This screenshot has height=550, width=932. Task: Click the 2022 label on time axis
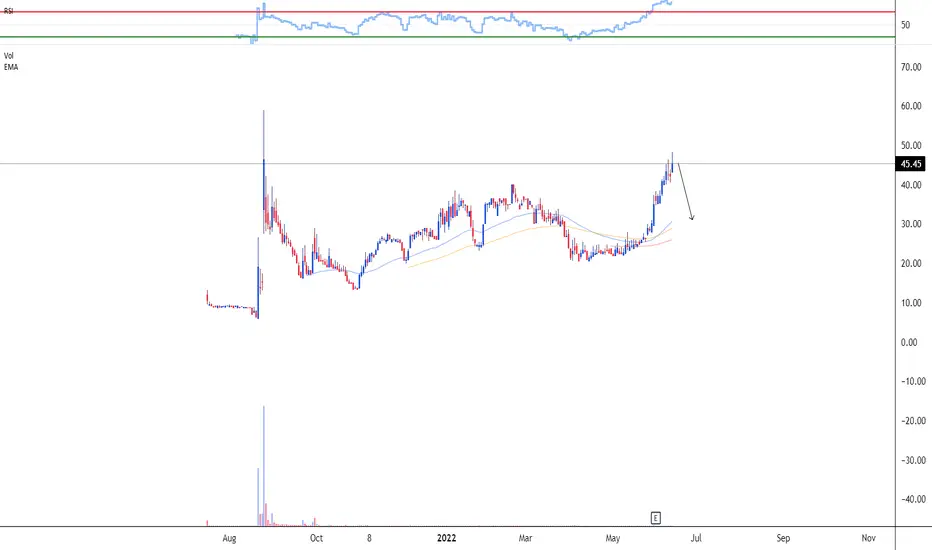[446, 538]
